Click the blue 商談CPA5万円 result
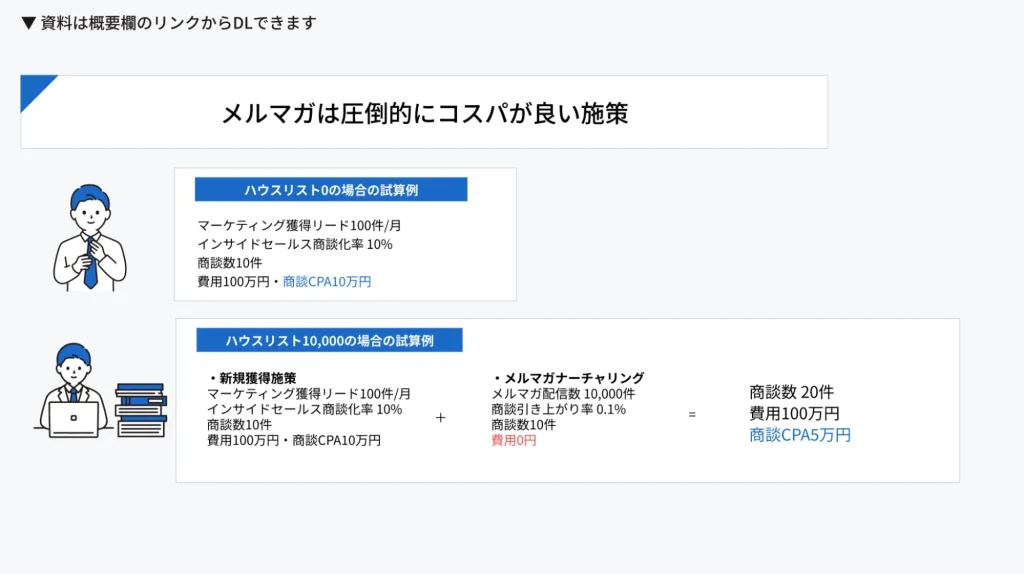This screenshot has height=574, width=1024. point(800,435)
